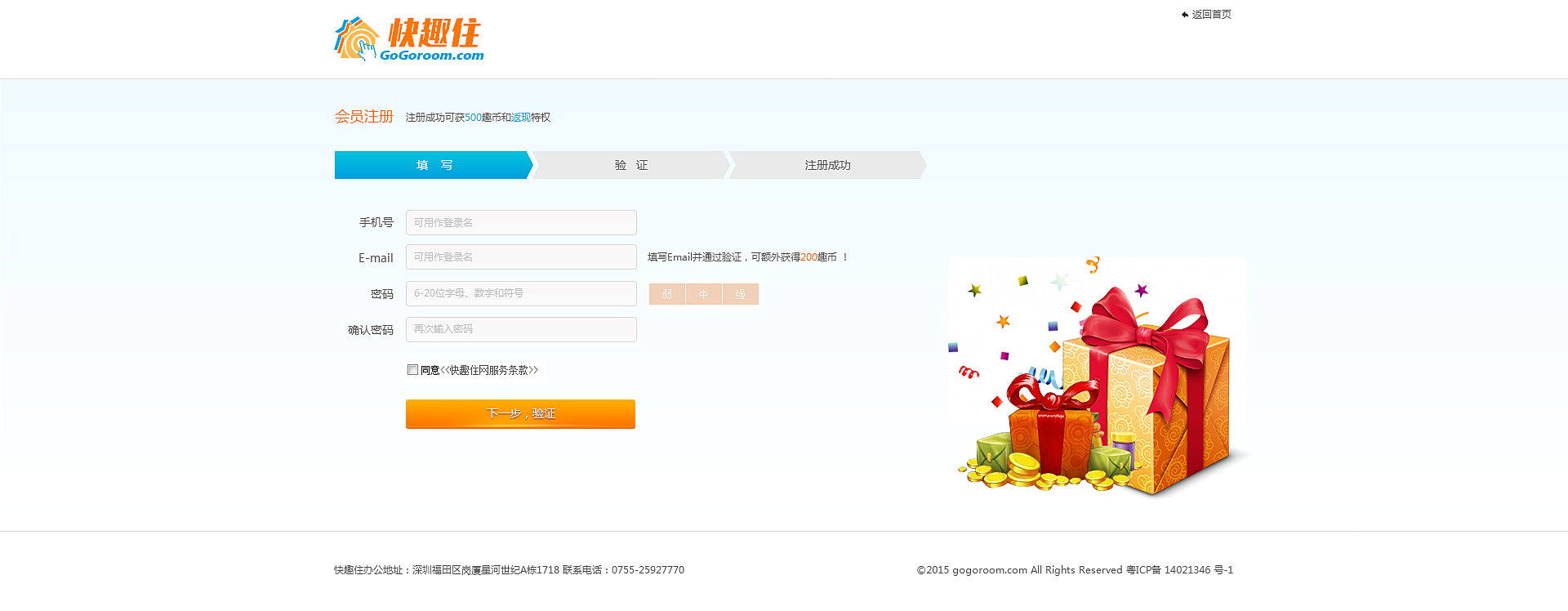
Task: Open 快趣住网服务条款 link
Action: [489, 370]
